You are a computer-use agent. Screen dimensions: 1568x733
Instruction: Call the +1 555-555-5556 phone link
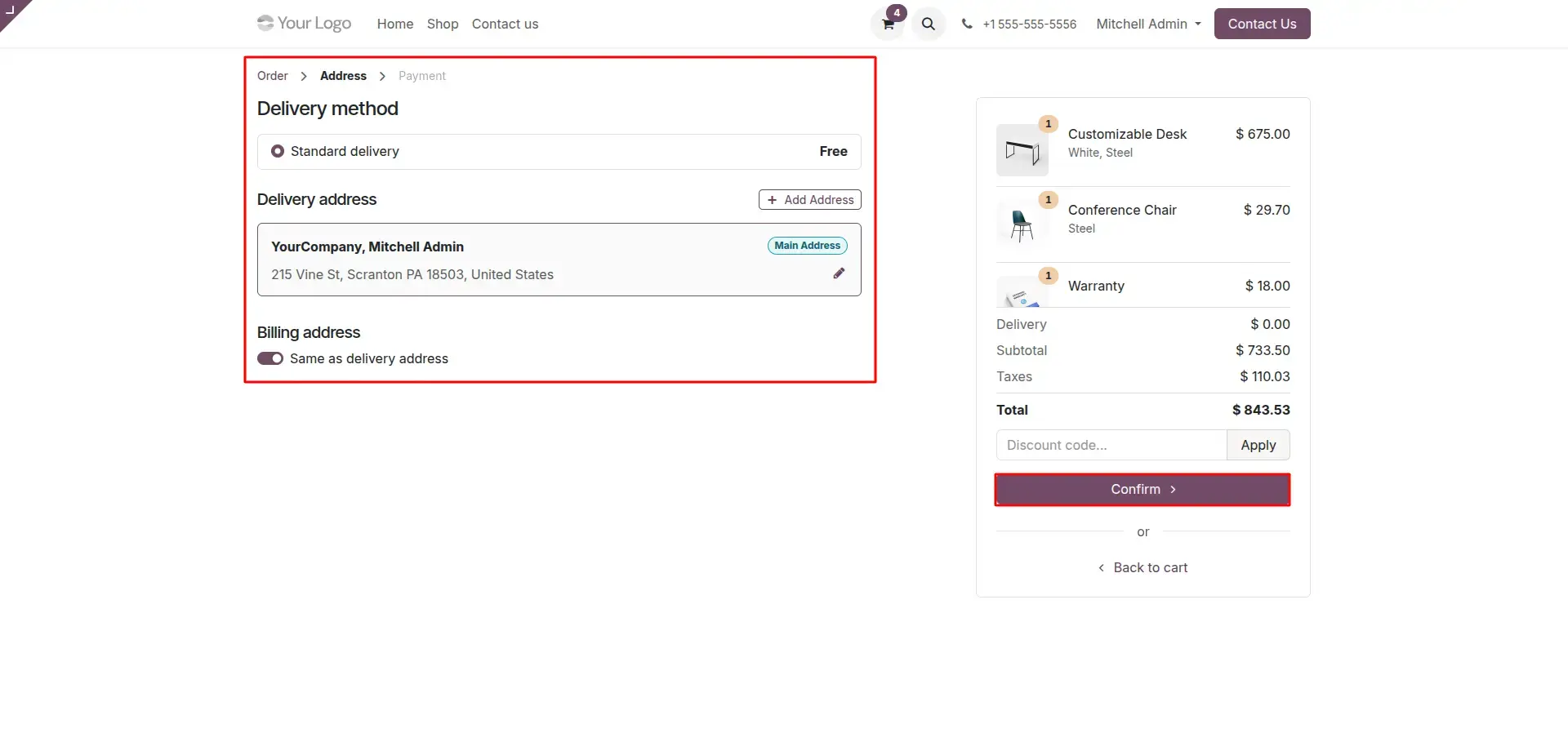pos(1029,24)
